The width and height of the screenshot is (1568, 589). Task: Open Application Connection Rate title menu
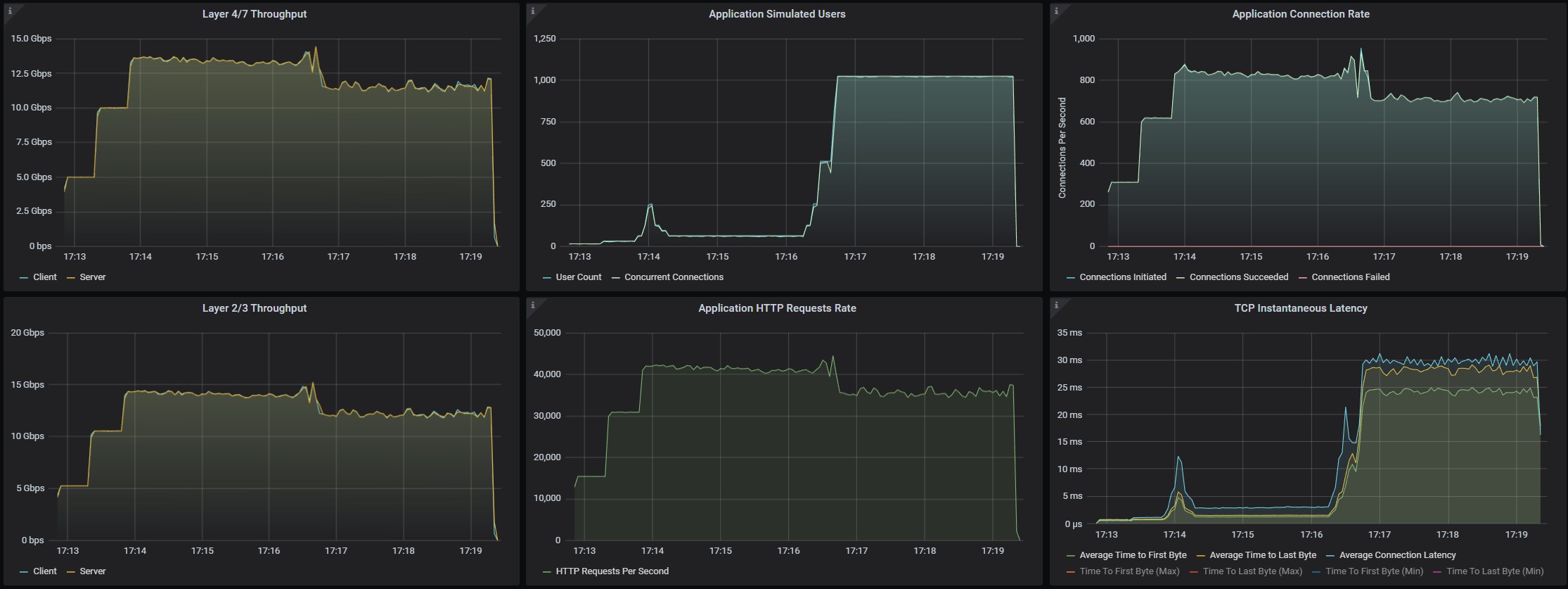[1301, 14]
